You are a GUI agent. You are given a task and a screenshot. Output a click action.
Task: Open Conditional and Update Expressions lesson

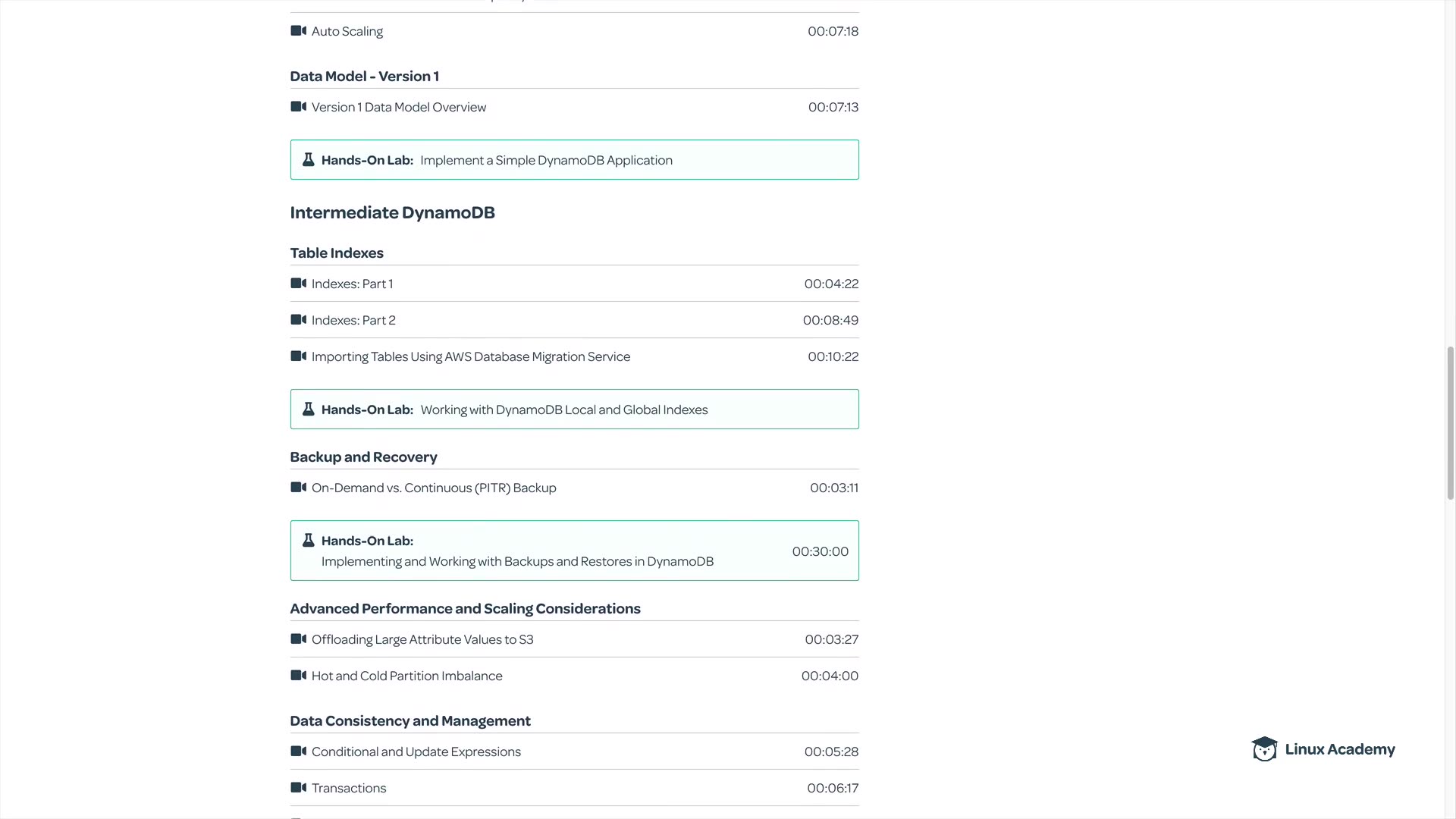[416, 752]
